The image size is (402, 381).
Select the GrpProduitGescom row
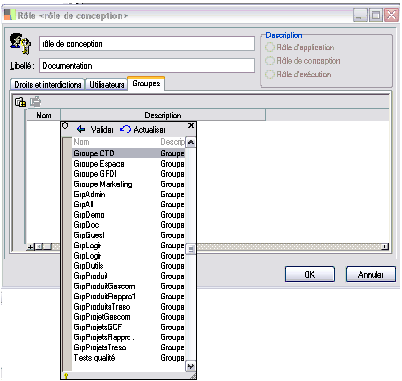pos(129,286)
